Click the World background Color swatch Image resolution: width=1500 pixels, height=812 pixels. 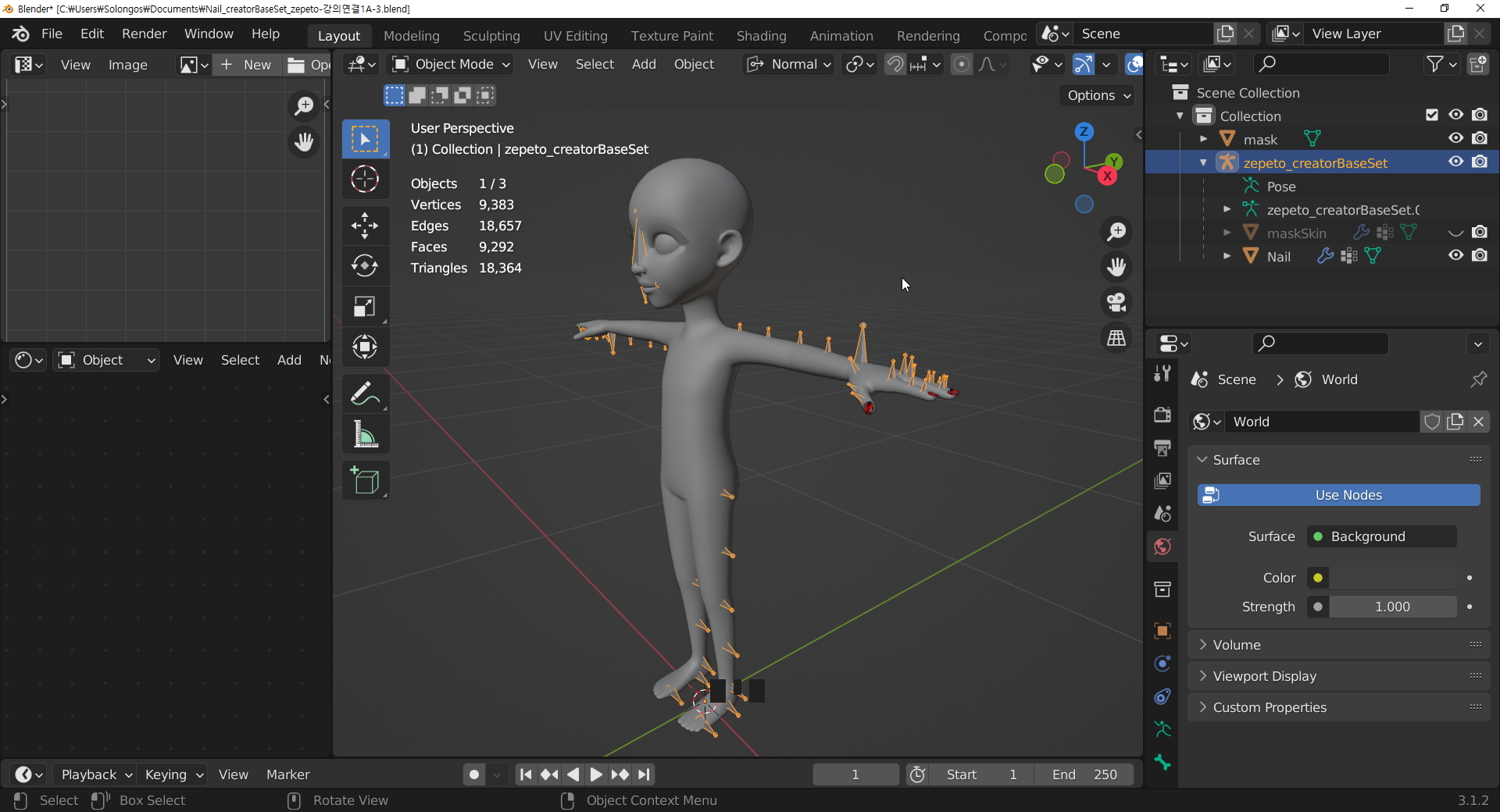point(1392,578)
